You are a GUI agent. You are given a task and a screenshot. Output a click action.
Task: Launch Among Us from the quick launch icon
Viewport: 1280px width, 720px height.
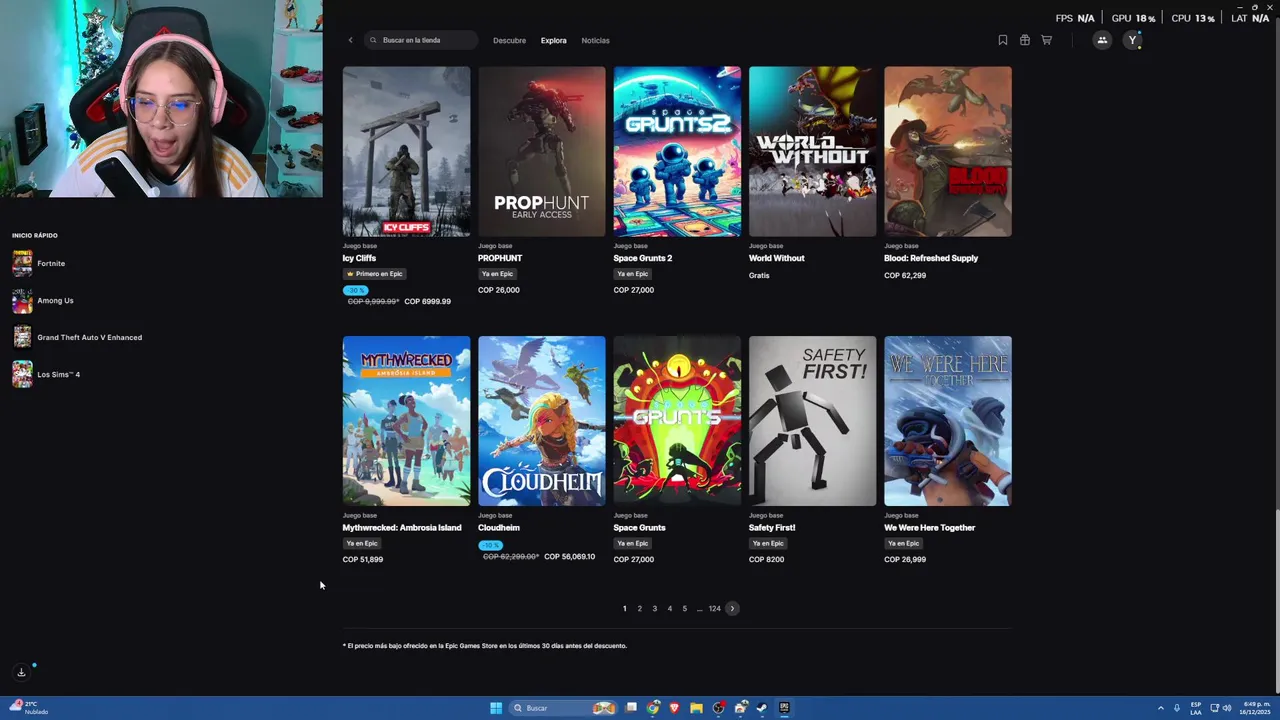point(22,300)
